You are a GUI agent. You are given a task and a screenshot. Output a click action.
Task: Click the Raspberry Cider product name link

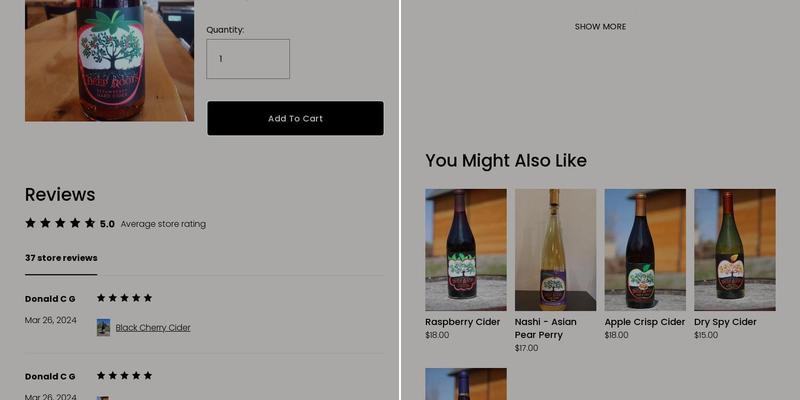pos(462,322)
